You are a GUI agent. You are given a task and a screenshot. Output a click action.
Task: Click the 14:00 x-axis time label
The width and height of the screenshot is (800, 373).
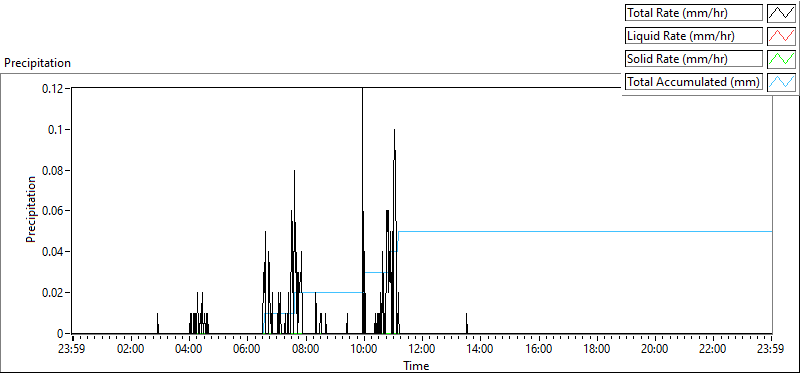coord(480,349)
